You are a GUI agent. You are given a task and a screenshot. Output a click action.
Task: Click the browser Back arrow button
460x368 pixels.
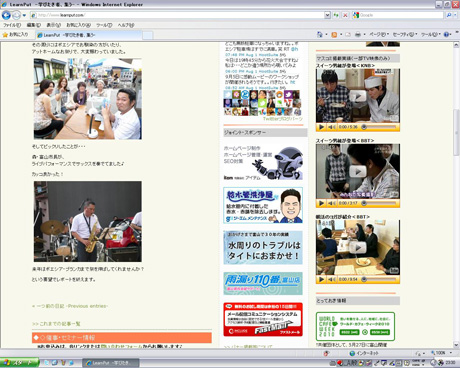click(6, 15)
